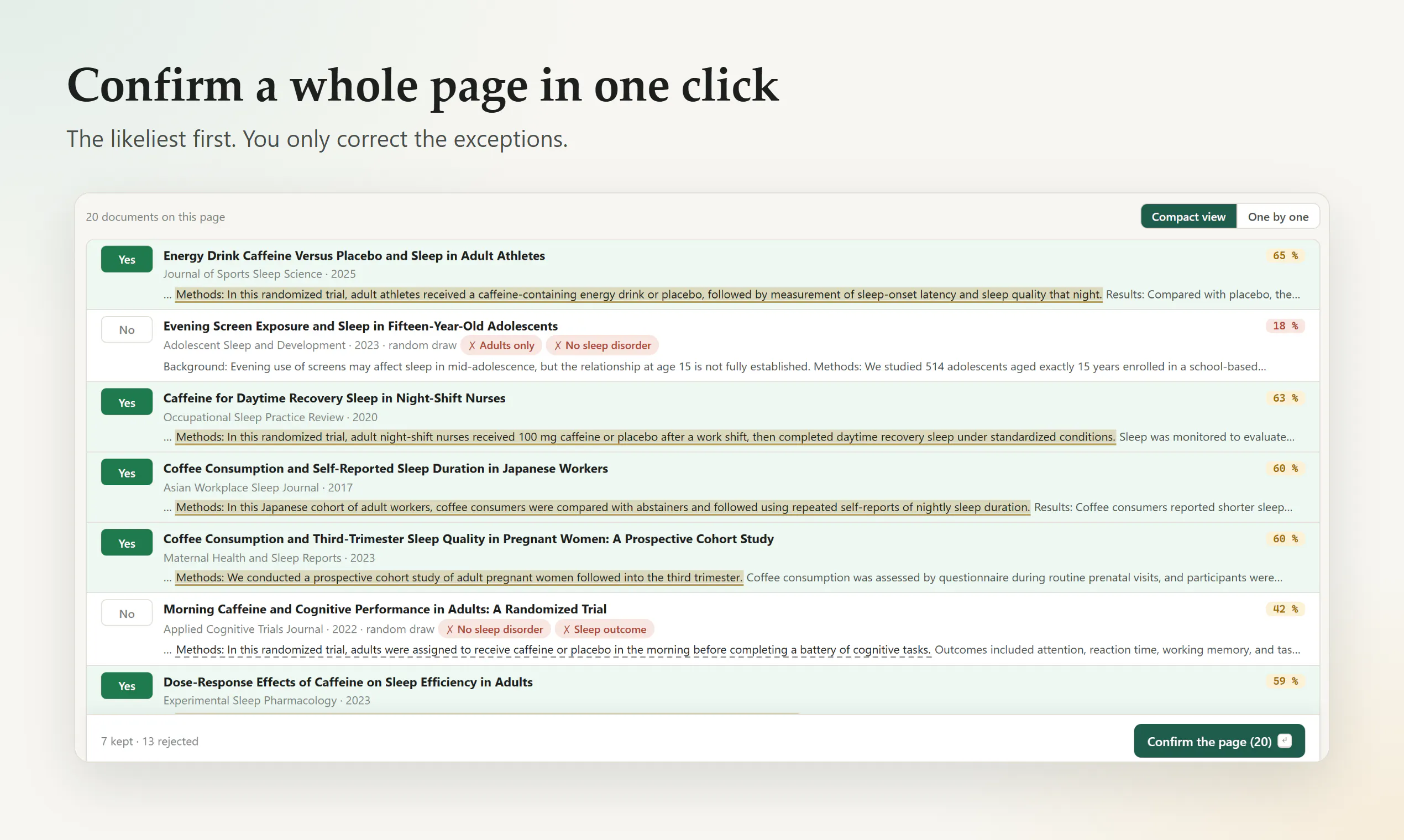Click 60 % badge on Japanese Workers row

1285,468
